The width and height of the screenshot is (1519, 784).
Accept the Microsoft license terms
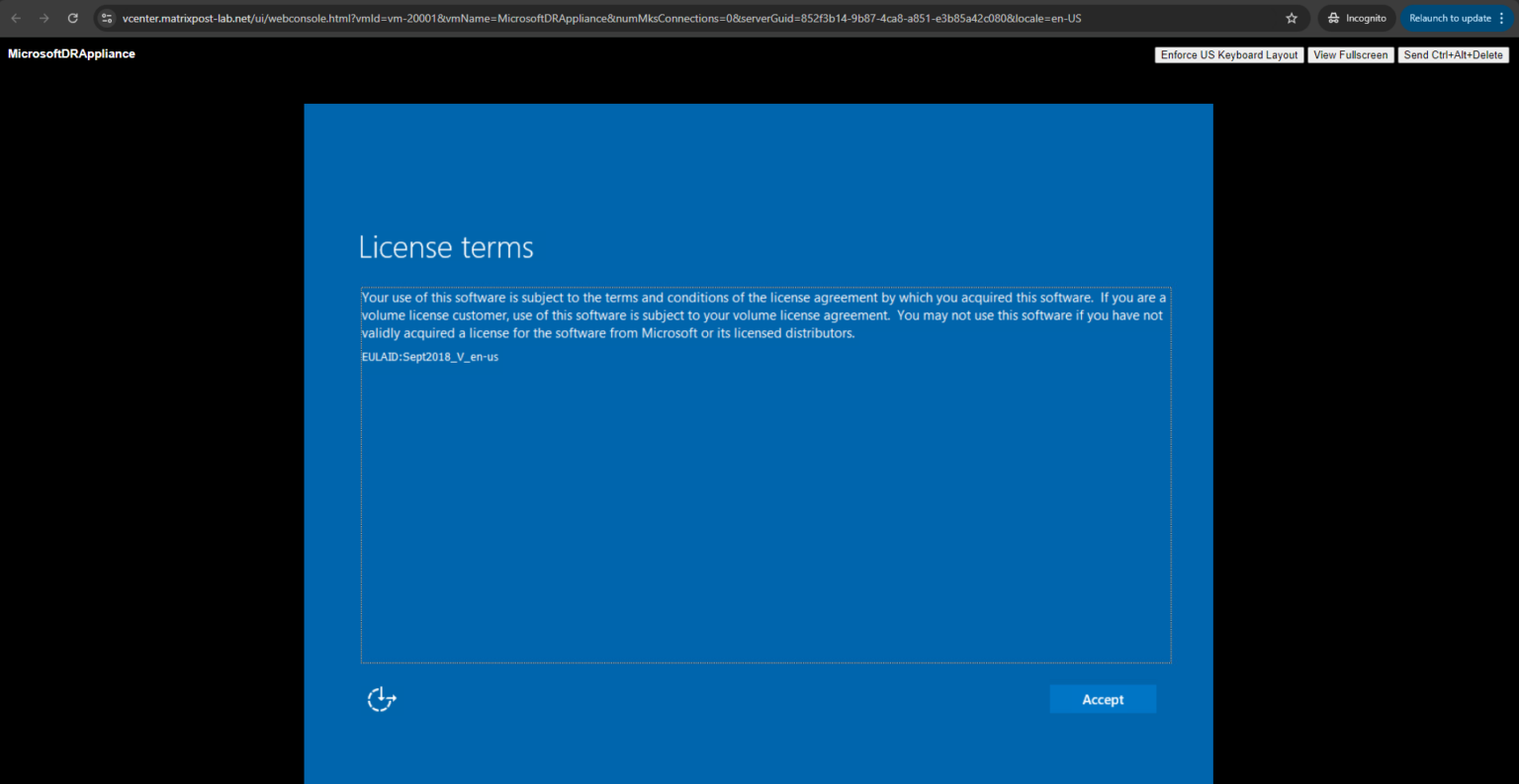(1102, 699)
